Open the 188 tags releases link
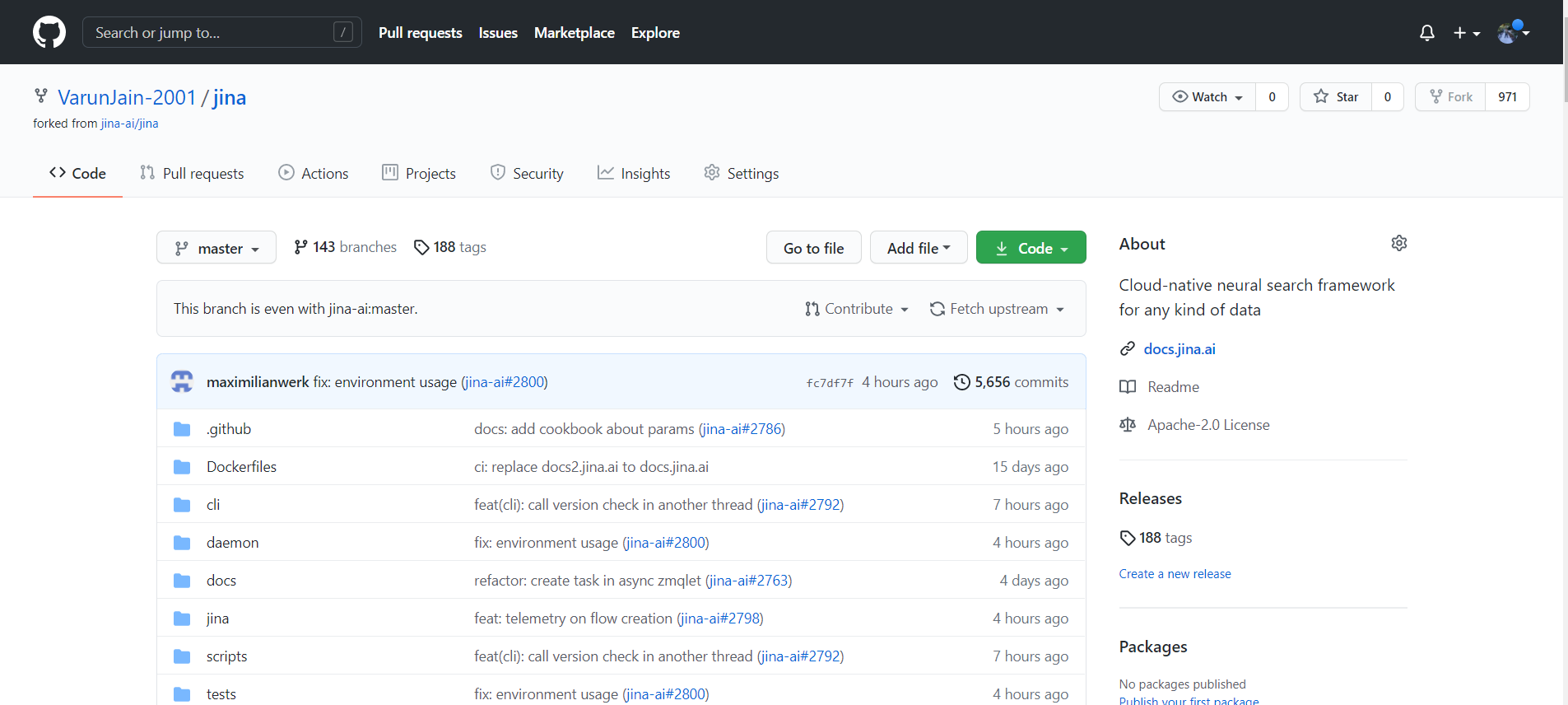1568x705 pixels. point(1156,538)
